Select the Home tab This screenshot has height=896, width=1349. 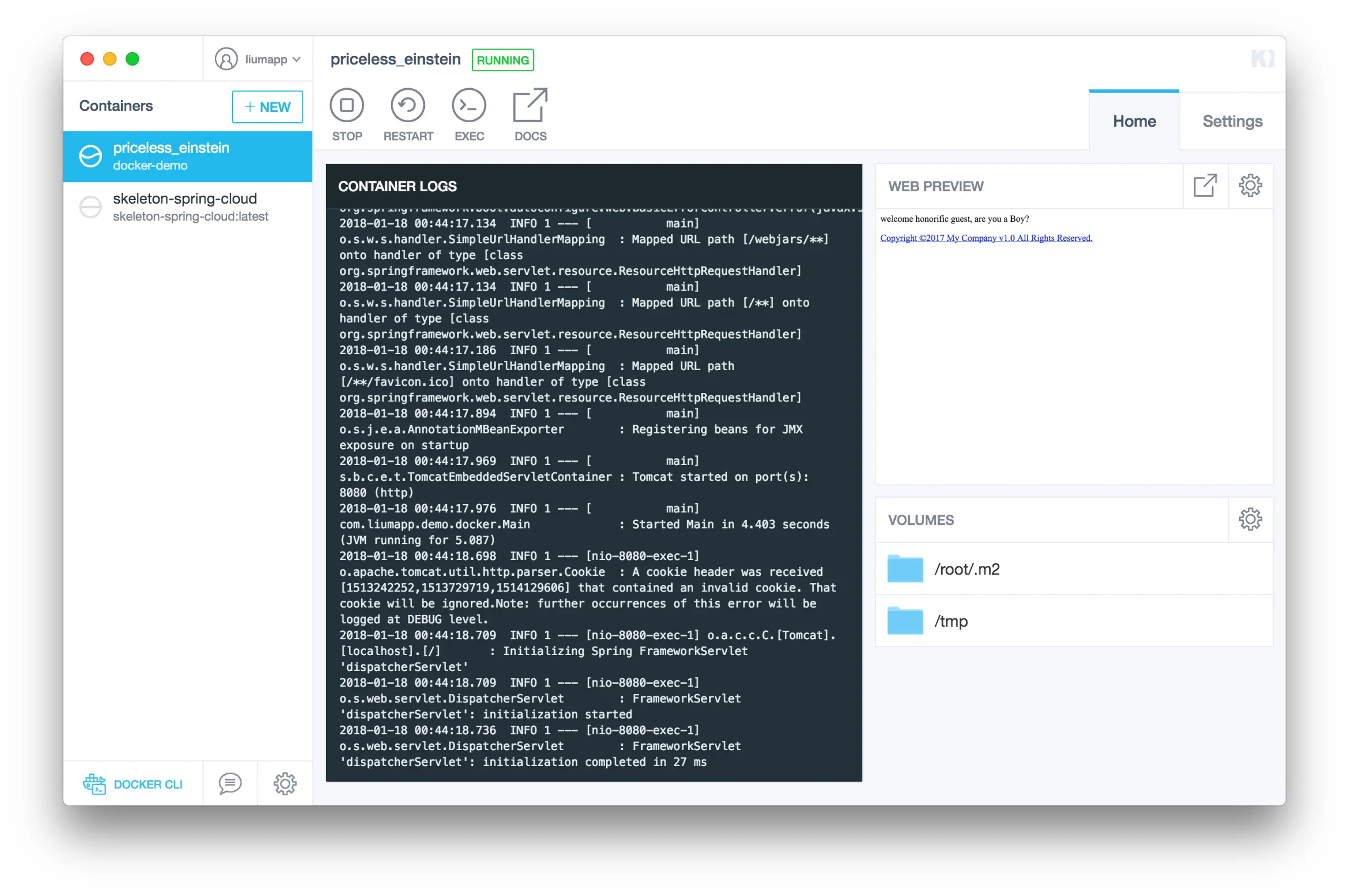click(x=1134, y=121)
